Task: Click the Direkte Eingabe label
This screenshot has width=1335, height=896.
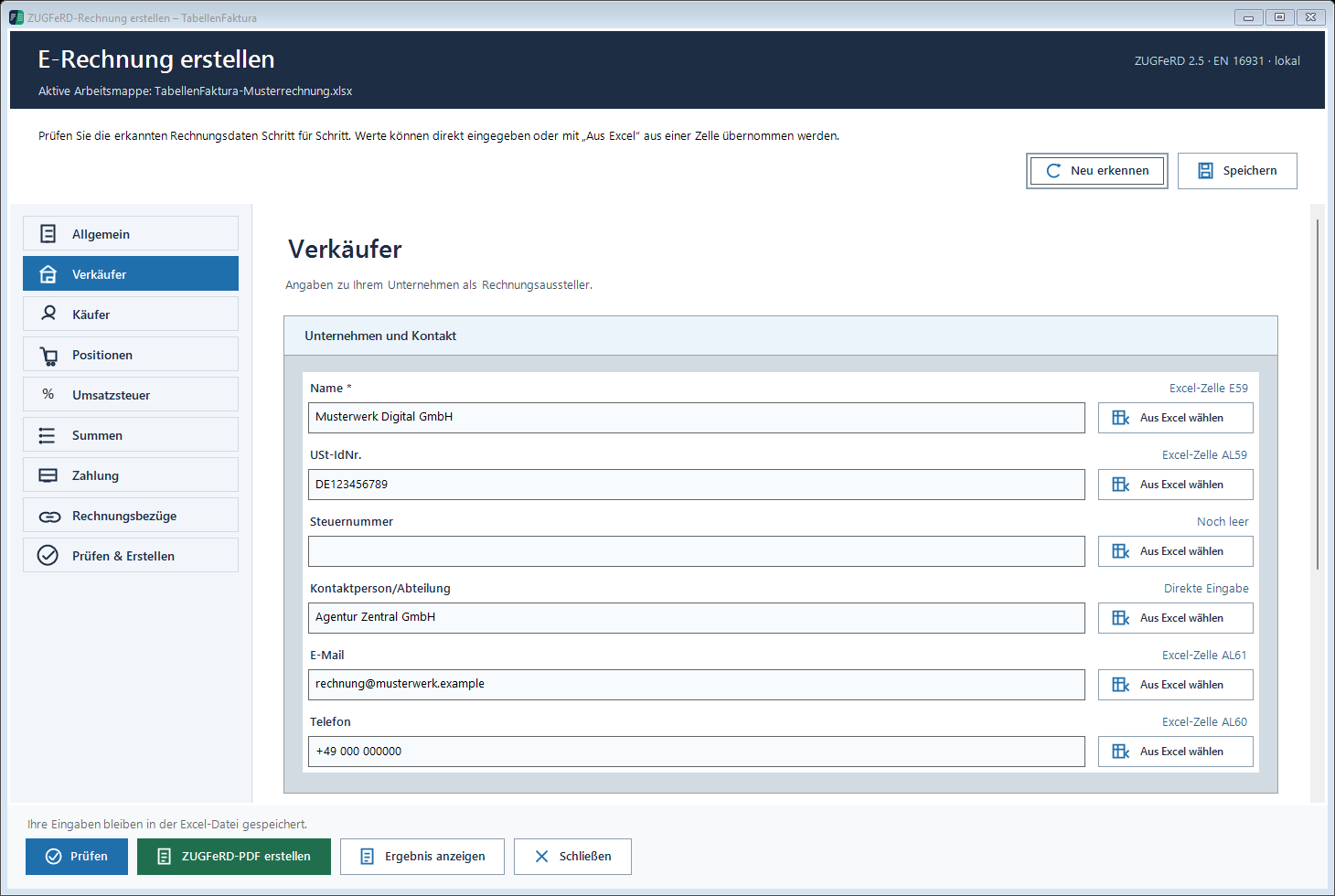Action: pos(1206,589)
